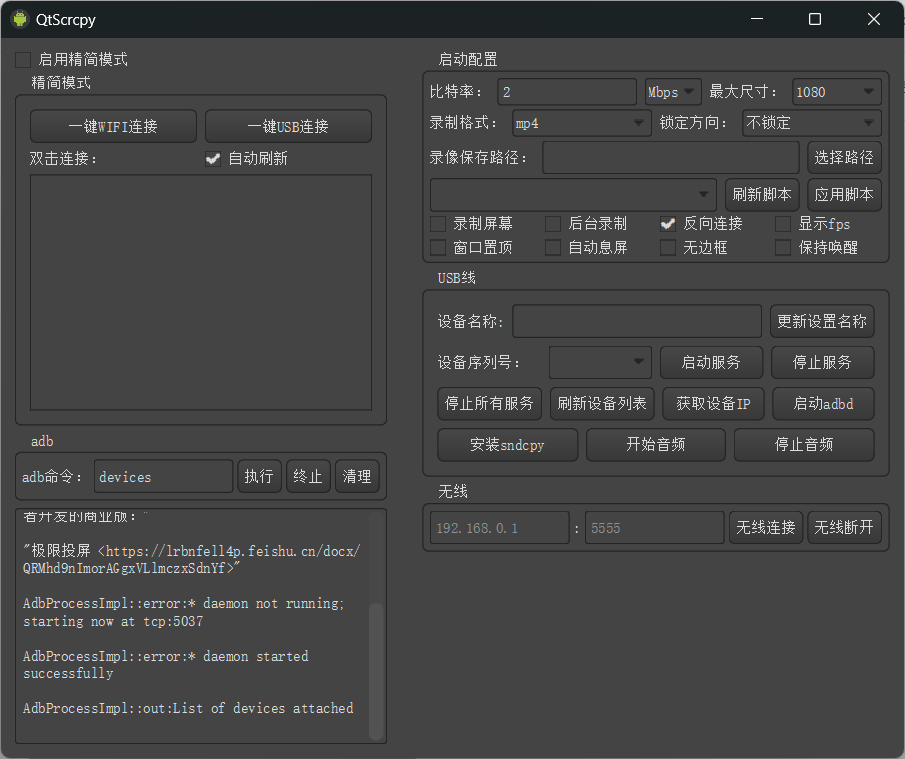Click 'List of devices attached' log line
Image resolution: width=905 pixels, height=759 pixels.
[x=263, y=708]
